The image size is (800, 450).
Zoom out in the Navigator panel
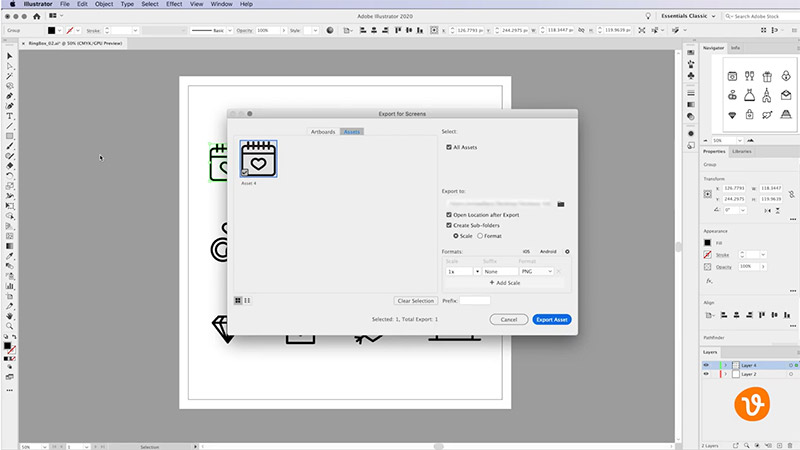(x=706, y=140)
